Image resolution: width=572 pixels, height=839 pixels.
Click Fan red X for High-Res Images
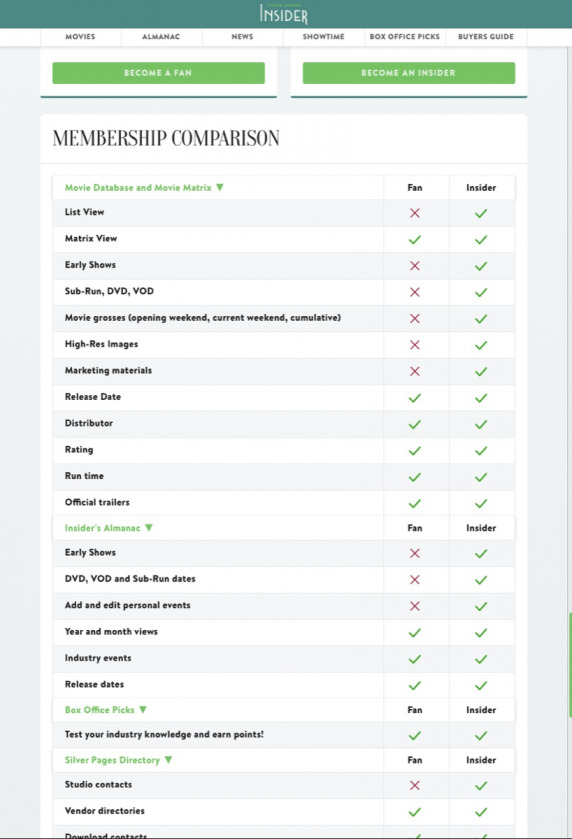click(415, 345)
